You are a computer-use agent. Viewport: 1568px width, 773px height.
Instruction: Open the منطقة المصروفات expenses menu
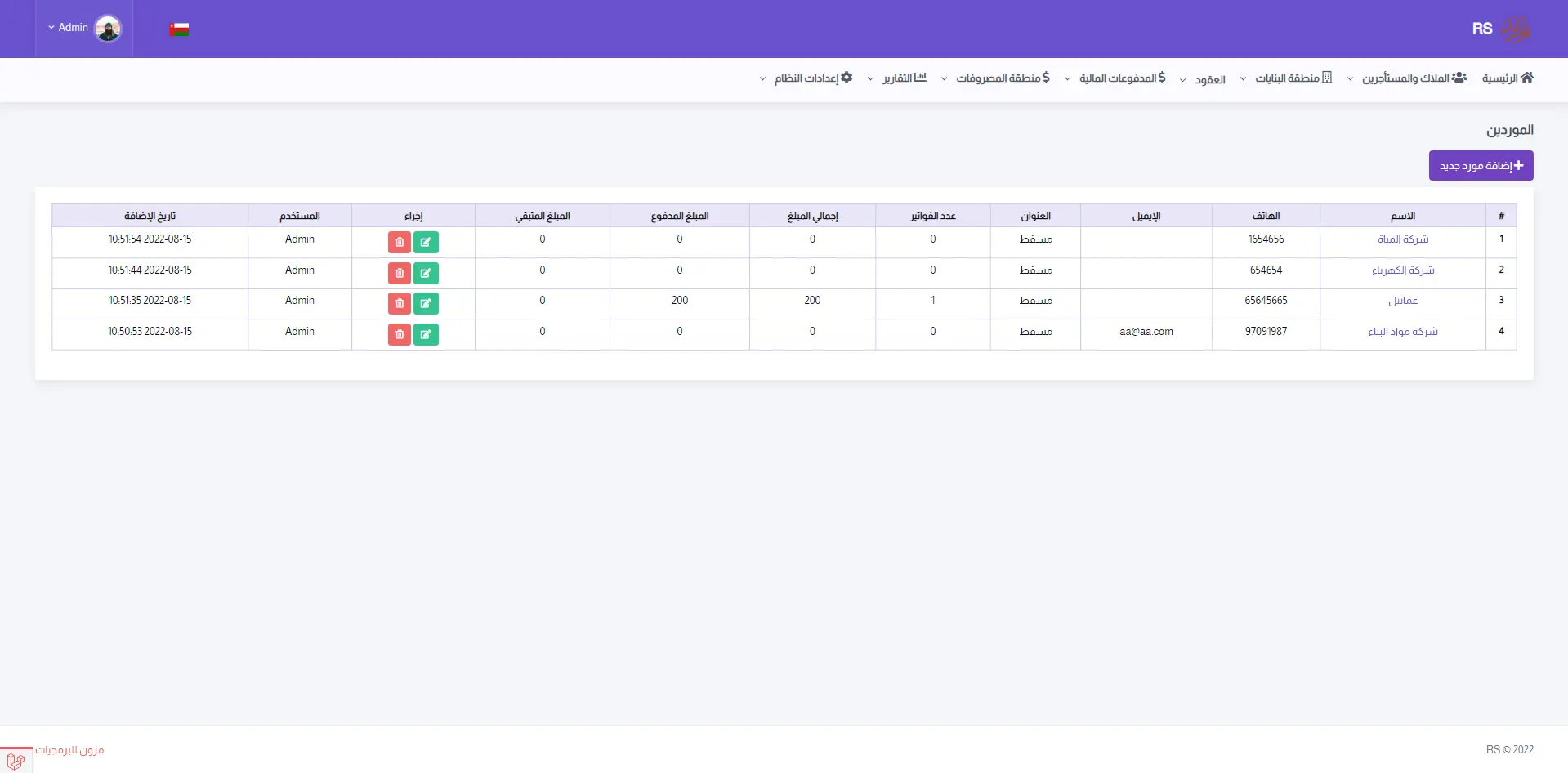click(996, 78)
